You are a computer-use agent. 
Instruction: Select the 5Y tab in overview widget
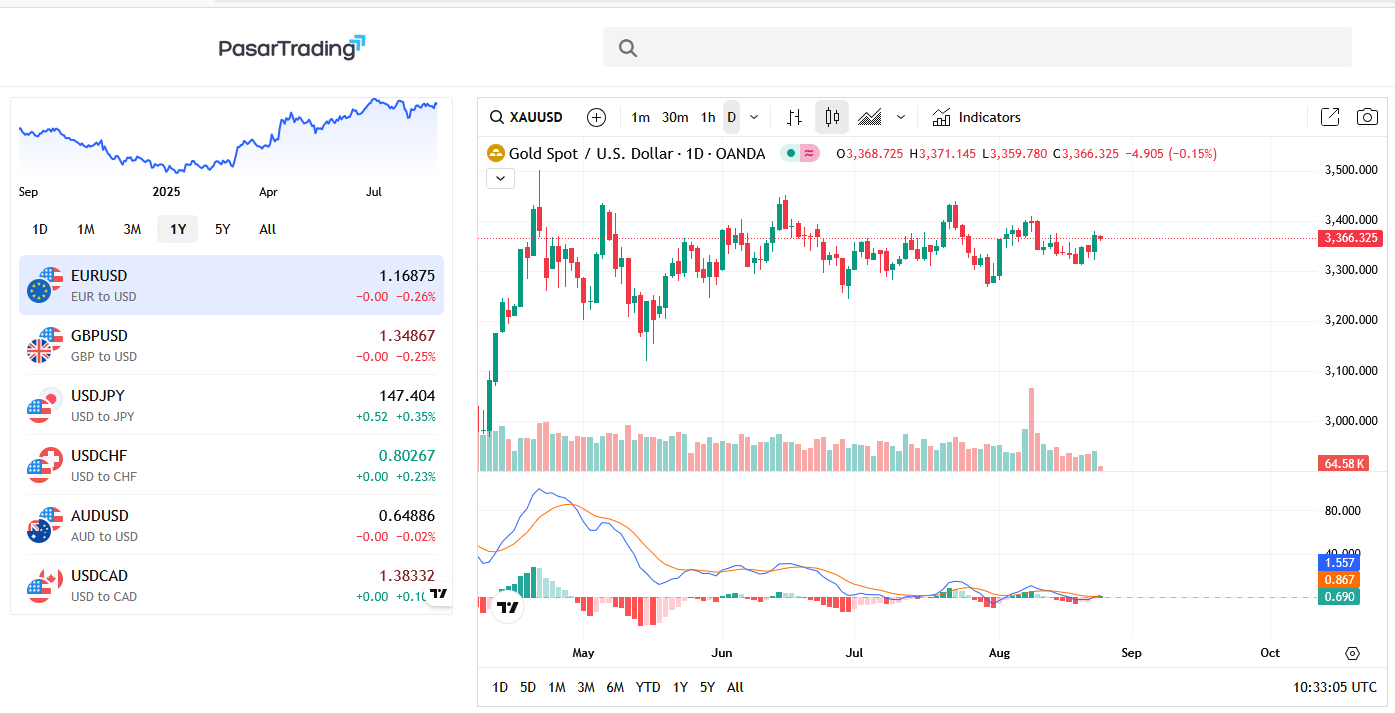tap(223, 229)
